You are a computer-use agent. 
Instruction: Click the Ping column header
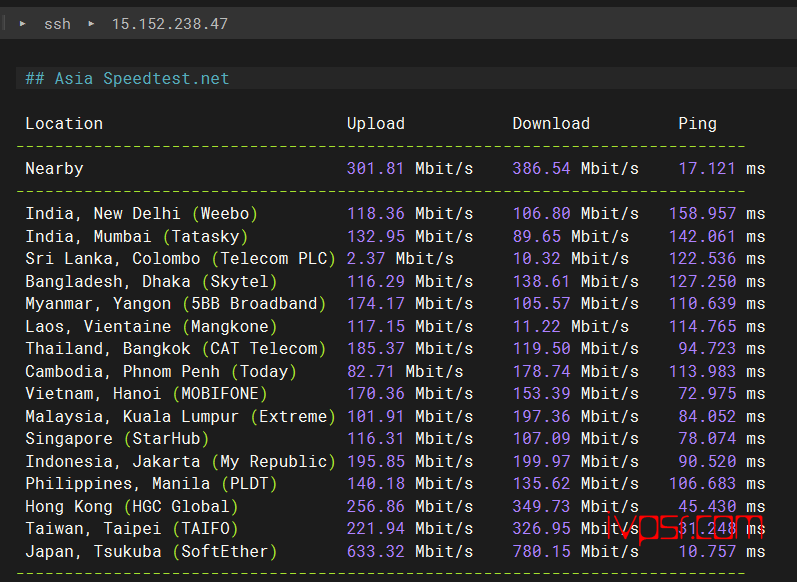[697, 124]
